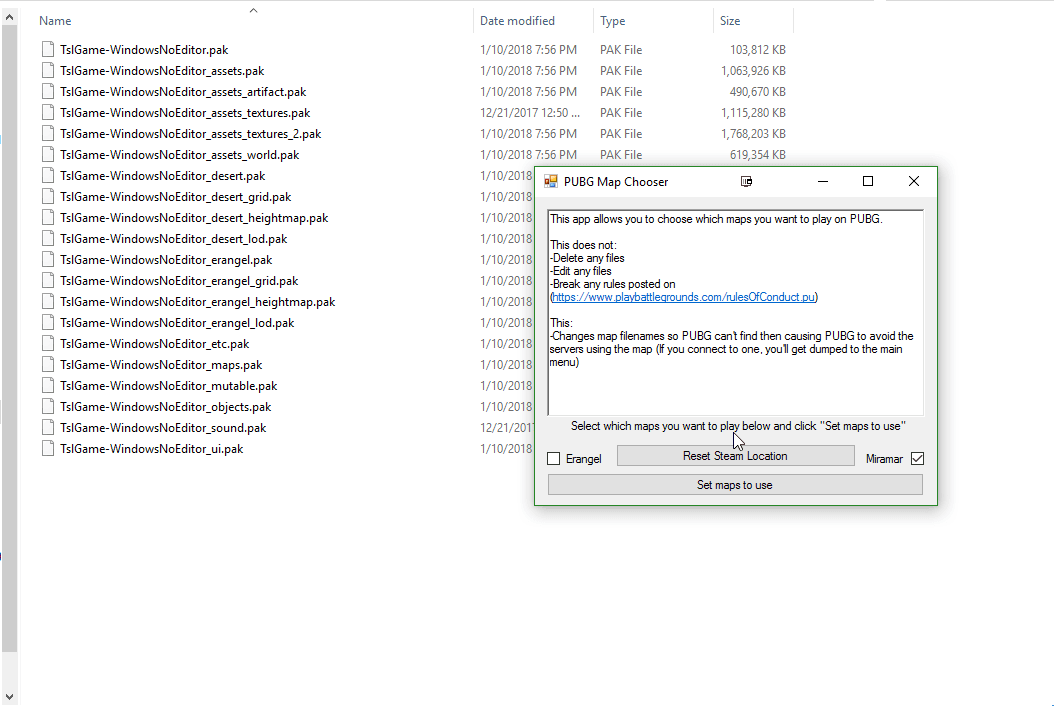Select TslGame-WindowsNoEditor_ui.pak file name
1054x706 pixels.
pos(151,448)
